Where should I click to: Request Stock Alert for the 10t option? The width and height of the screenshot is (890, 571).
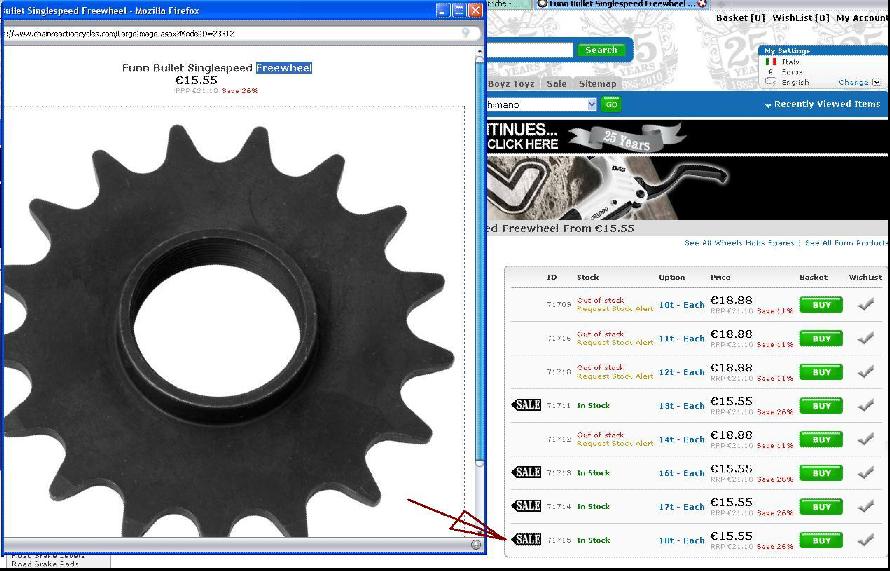click(615, 309)
